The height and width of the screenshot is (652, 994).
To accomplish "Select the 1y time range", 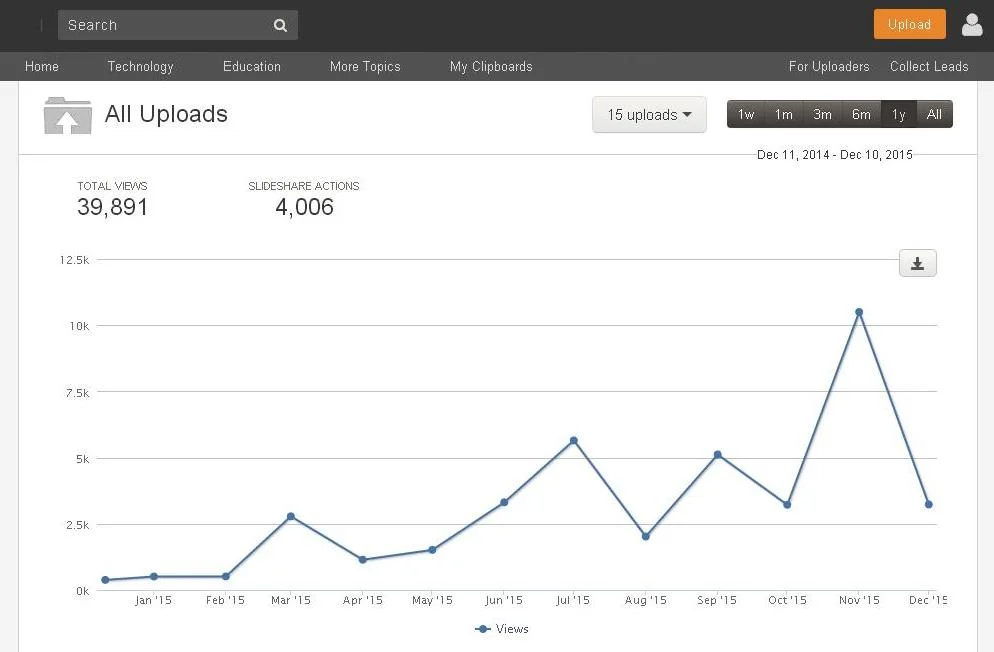I will [x=898, y=114].
